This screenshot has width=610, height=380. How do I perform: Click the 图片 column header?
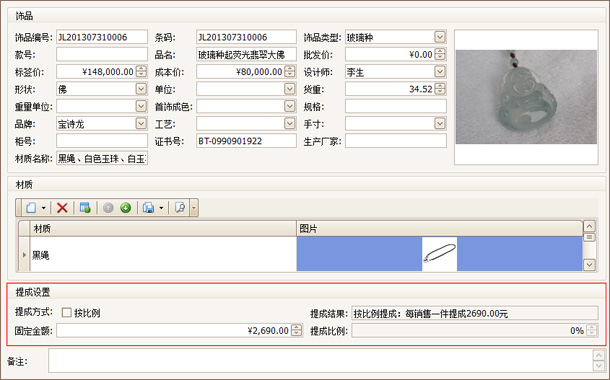[x=440, y=229]
